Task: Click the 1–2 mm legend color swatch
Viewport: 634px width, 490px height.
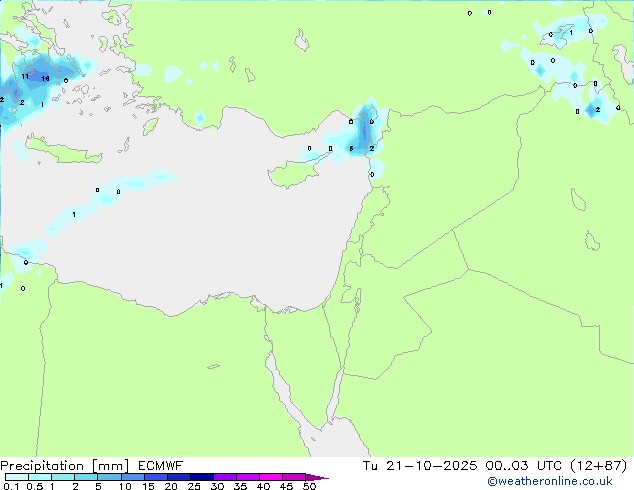Action: [x=63, y=477]
